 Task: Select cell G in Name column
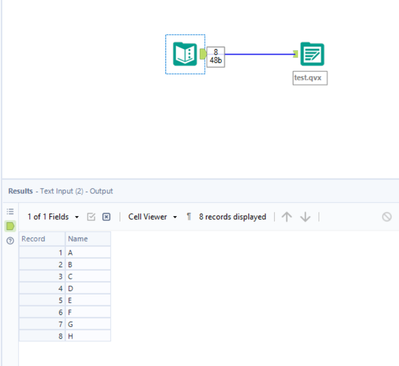pos(88,324)
